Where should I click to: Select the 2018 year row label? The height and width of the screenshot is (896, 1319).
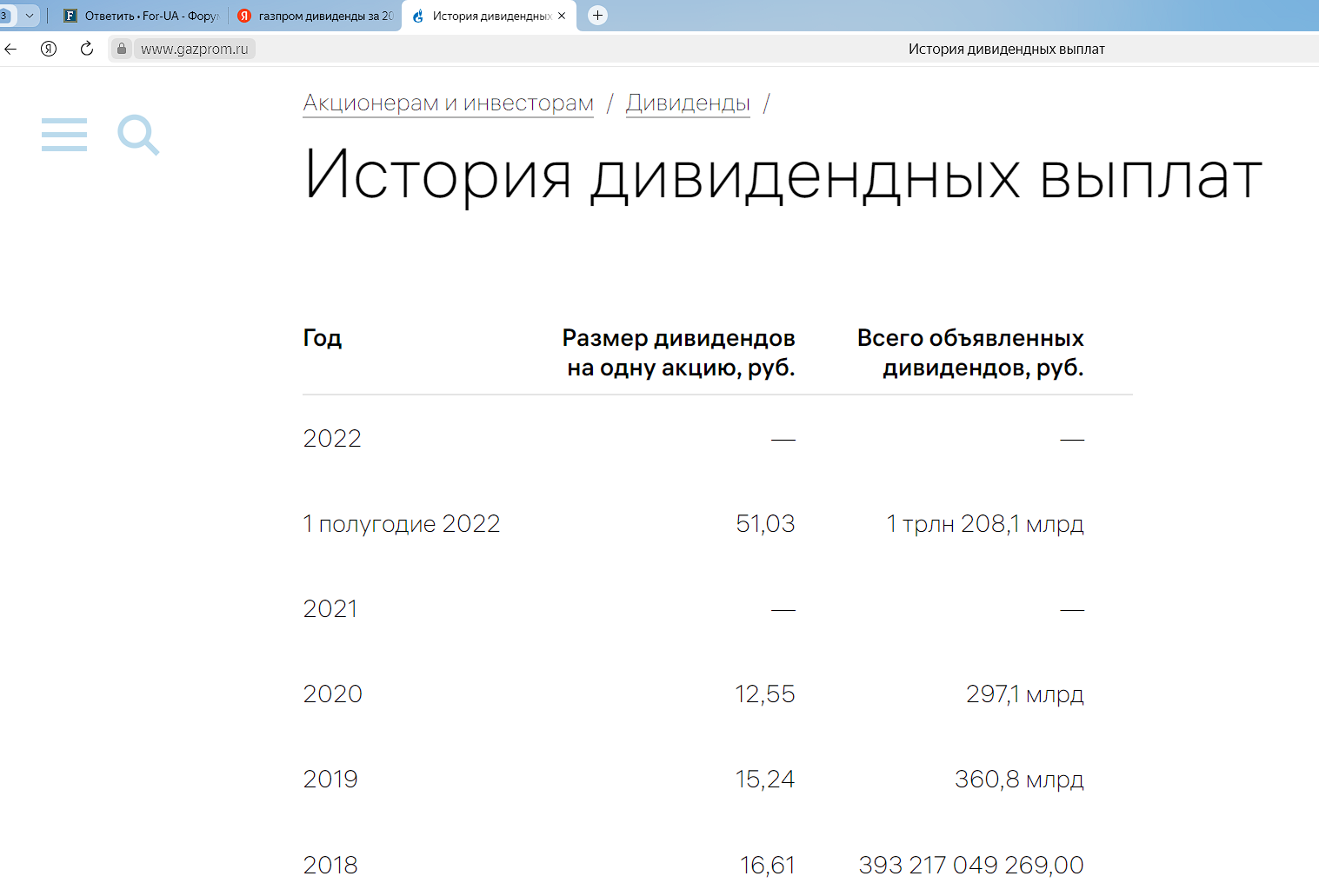click(330, 865)
